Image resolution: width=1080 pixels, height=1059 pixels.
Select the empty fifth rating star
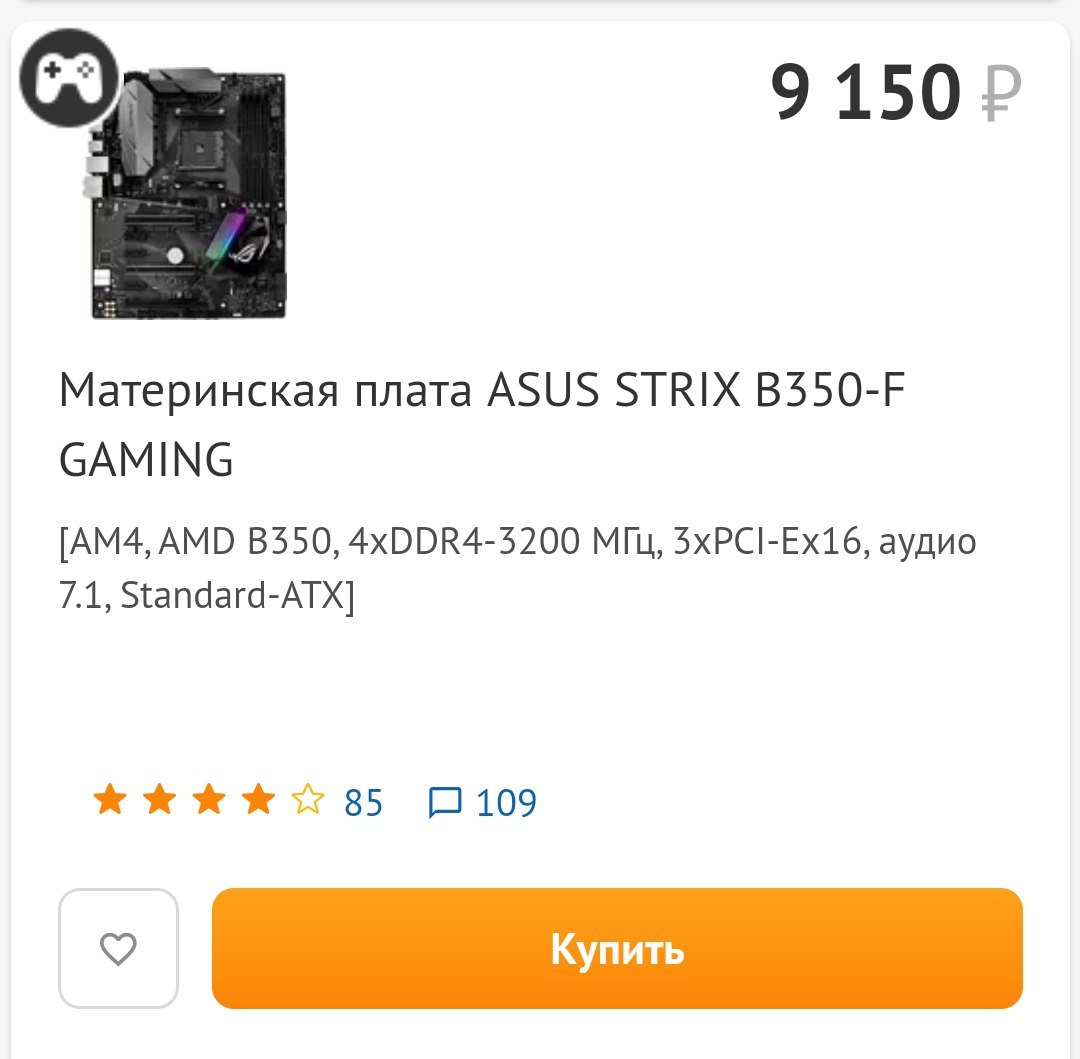307,799
